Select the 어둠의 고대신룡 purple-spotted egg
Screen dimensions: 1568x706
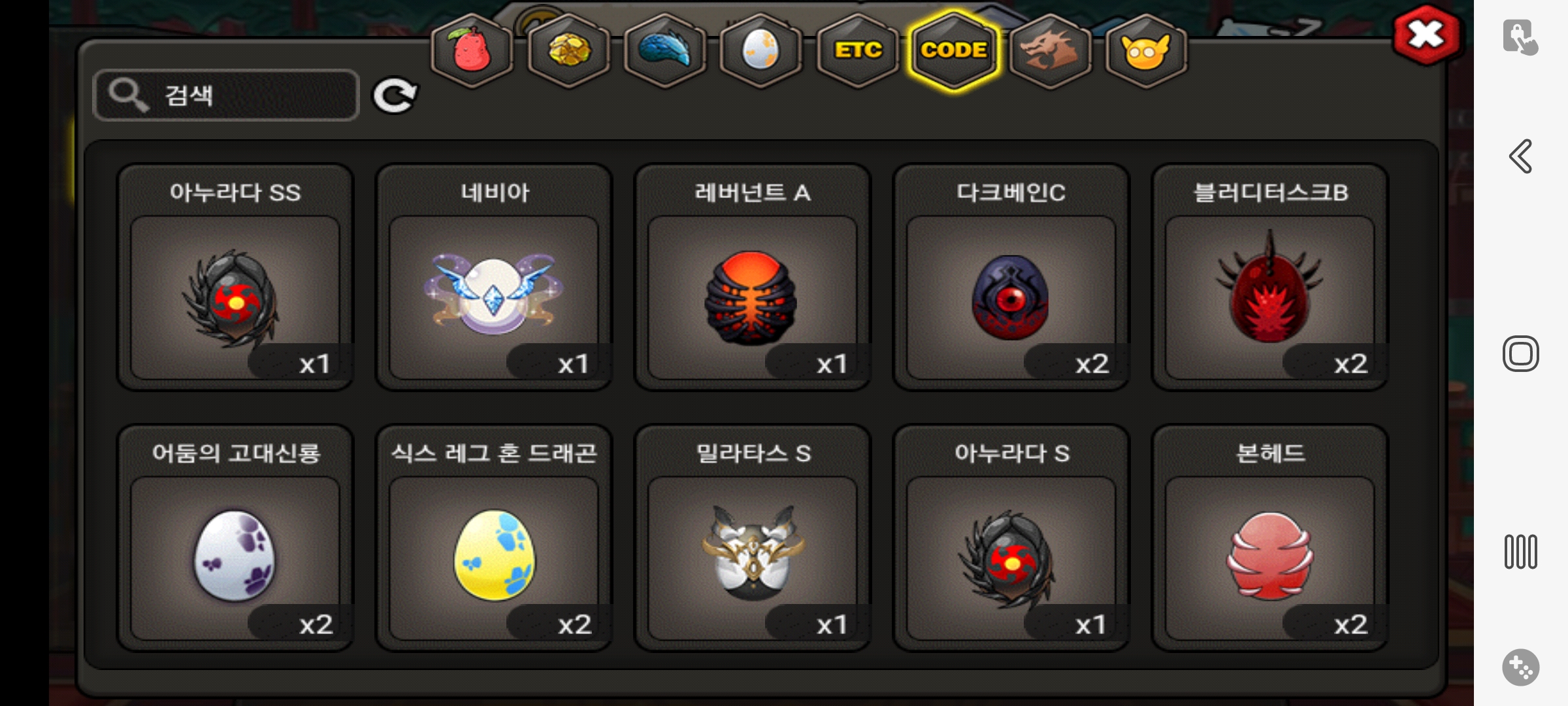[x=235, y=538]
